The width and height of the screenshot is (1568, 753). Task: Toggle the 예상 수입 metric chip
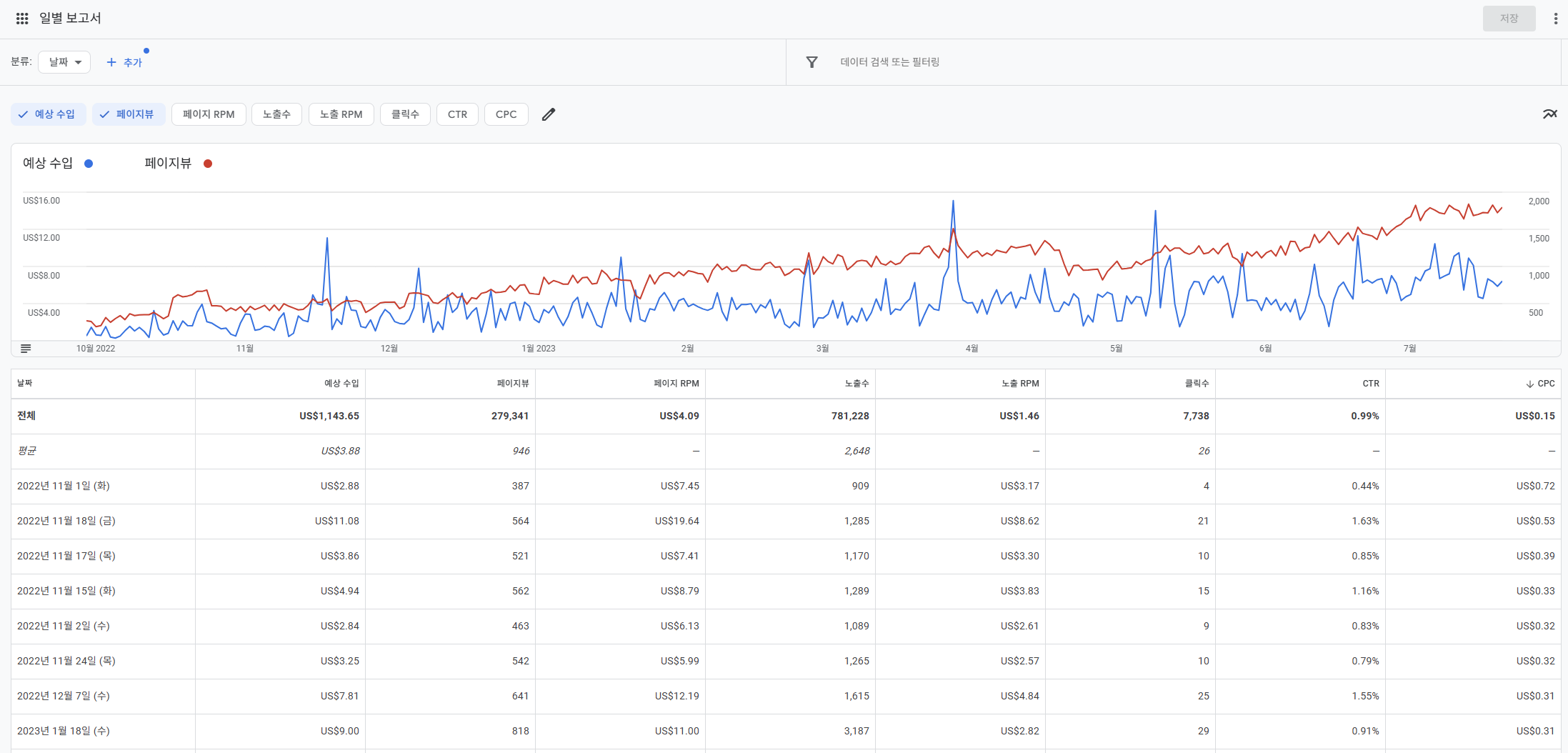coord(48,114)
